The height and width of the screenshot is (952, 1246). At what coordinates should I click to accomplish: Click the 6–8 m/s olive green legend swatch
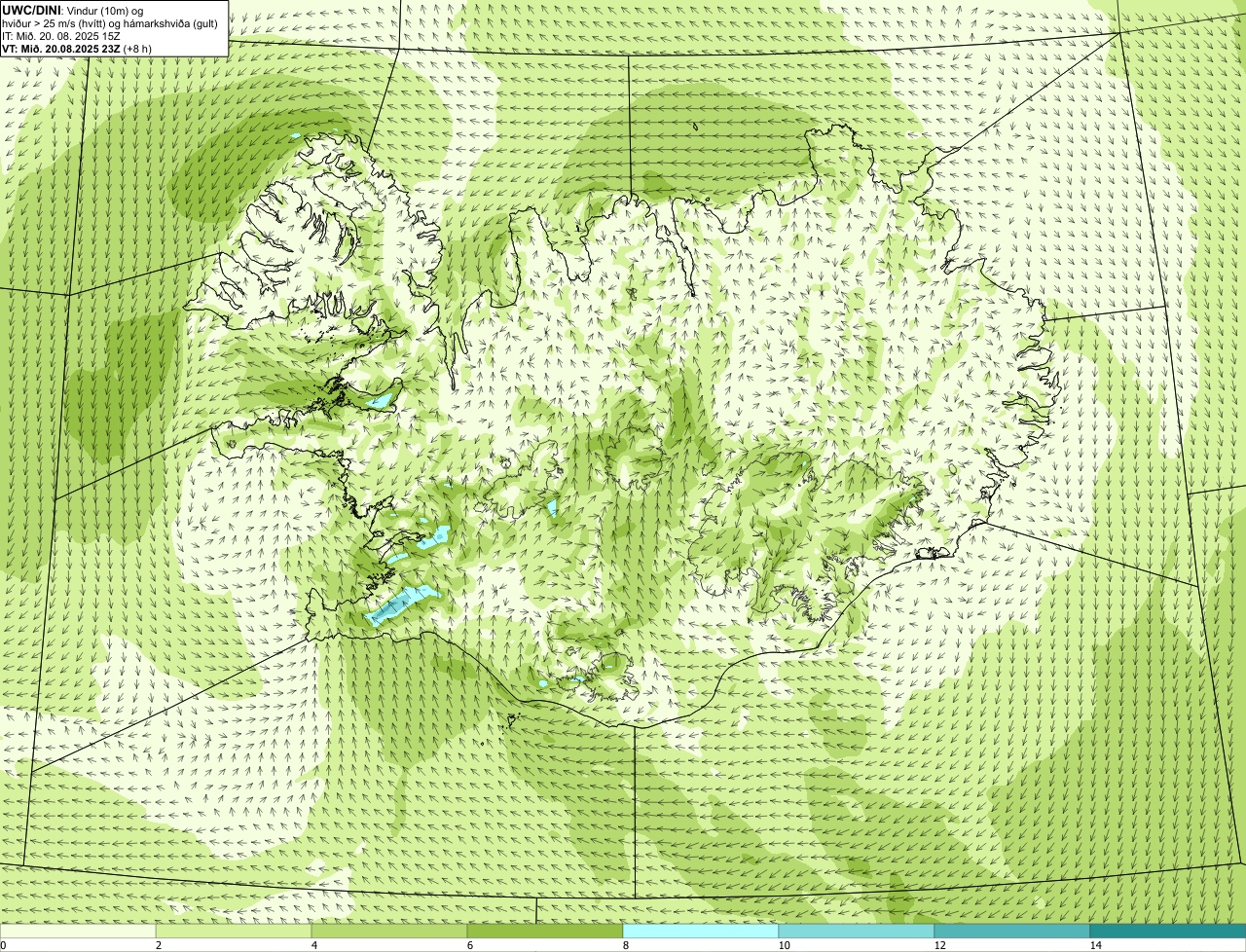coord(545,931)
